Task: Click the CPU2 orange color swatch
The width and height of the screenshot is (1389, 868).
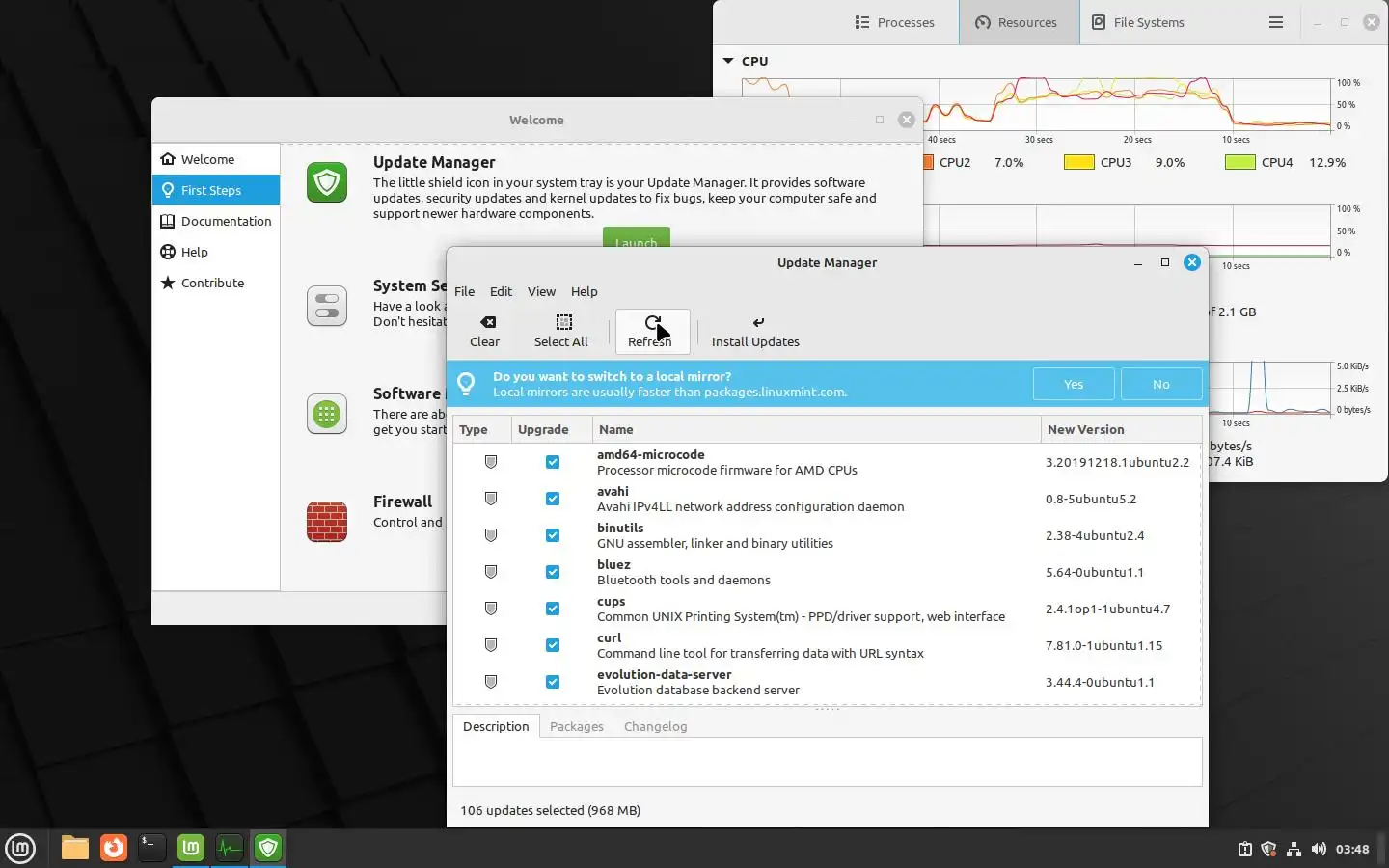Action: click(929, 162)
